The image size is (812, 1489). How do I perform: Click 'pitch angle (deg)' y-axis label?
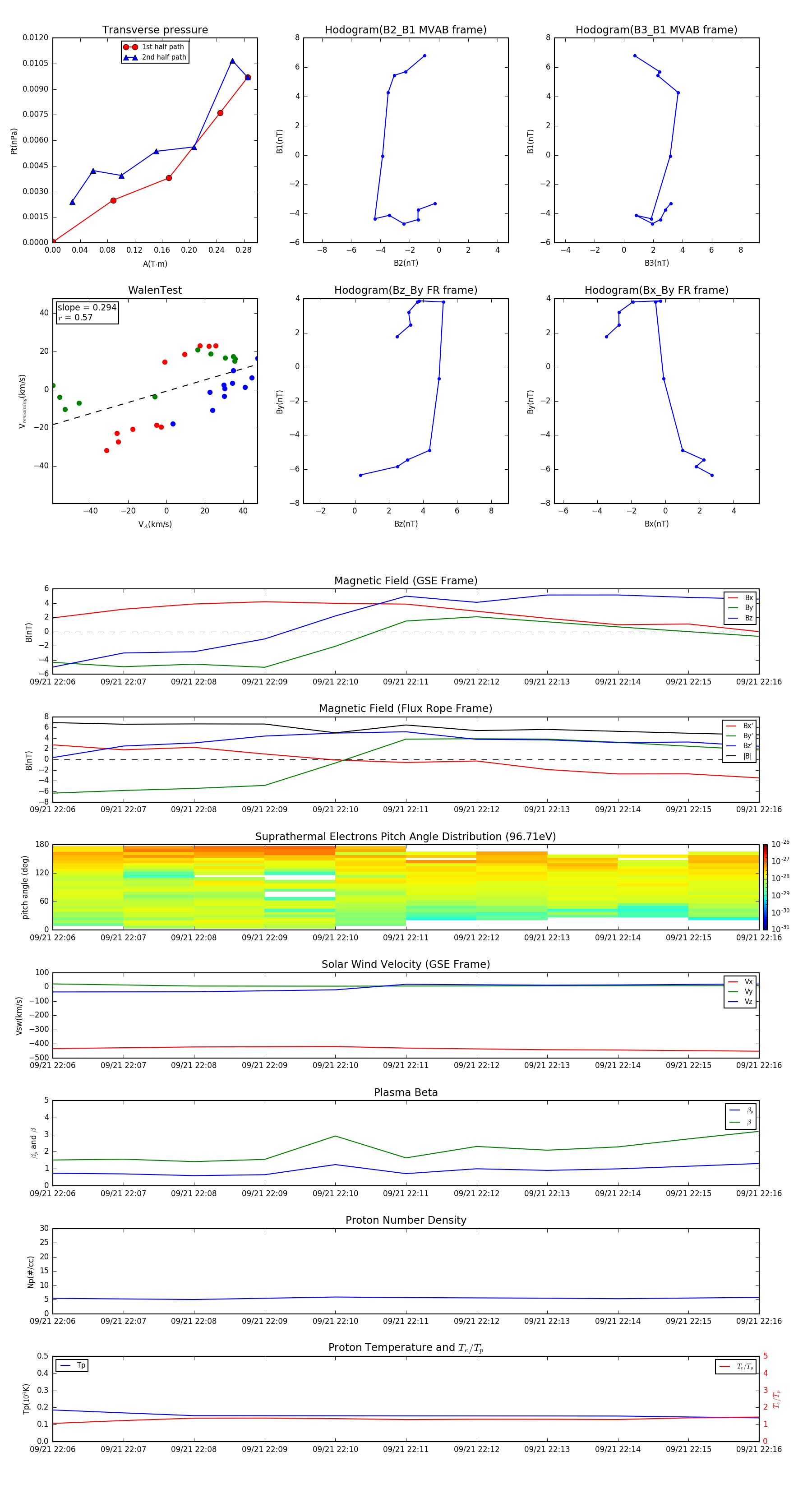pos(25,887)
